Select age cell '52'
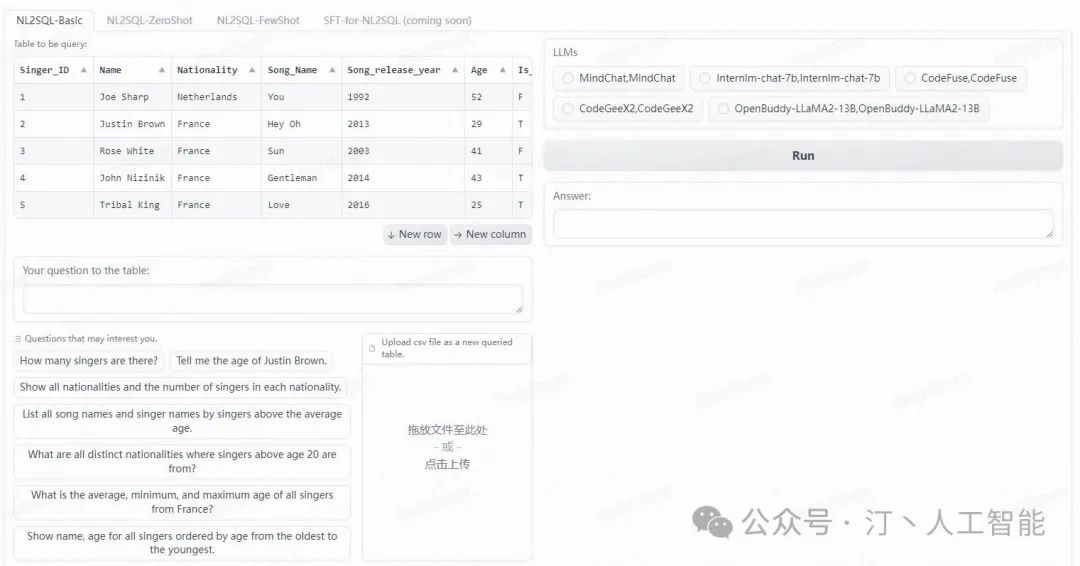 point(488,97)
